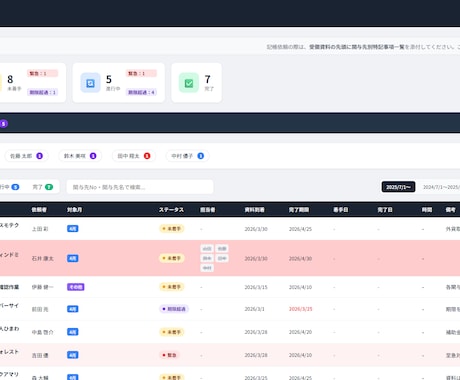Screen dimensions: 460x380
Task: Sort by the 対象月 column header
Action: click(74, 210)
